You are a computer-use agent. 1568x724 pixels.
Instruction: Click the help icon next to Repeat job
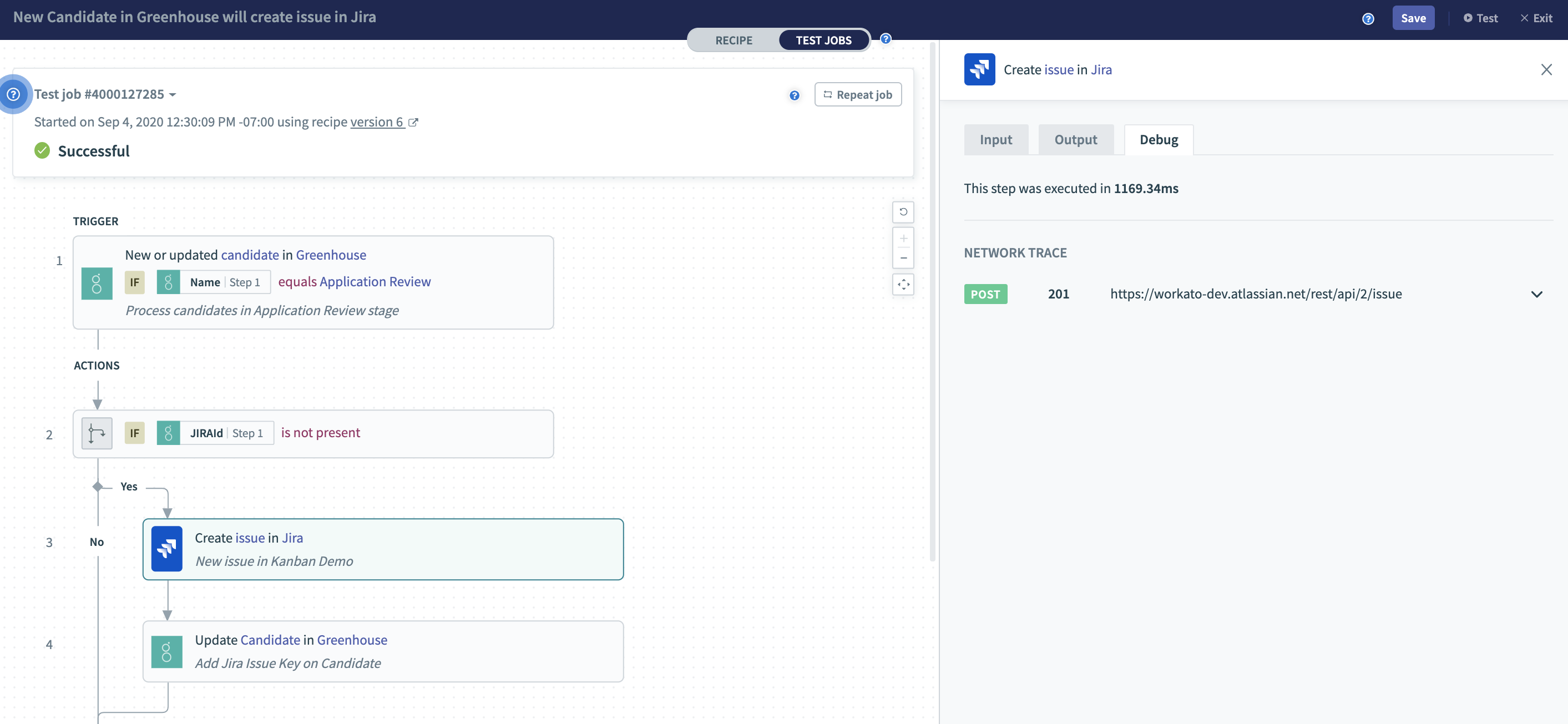tap(794, 95)
